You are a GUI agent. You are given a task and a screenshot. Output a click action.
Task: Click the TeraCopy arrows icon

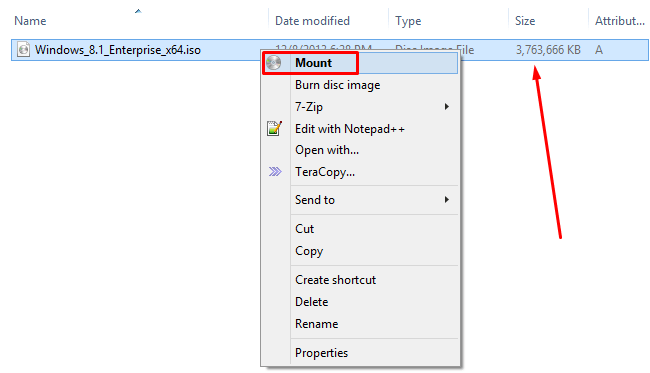(274, 172)
